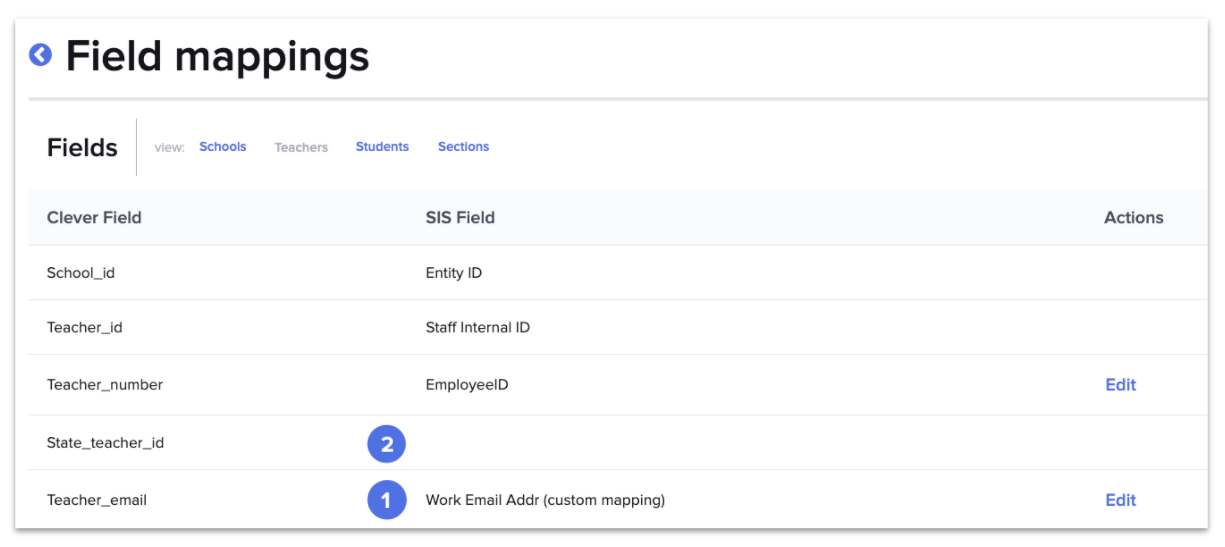Edit the Teacher_email field mapping
Image resolution: width=1225 pixels, height=547 pixels.
(x=1120, y=500)
